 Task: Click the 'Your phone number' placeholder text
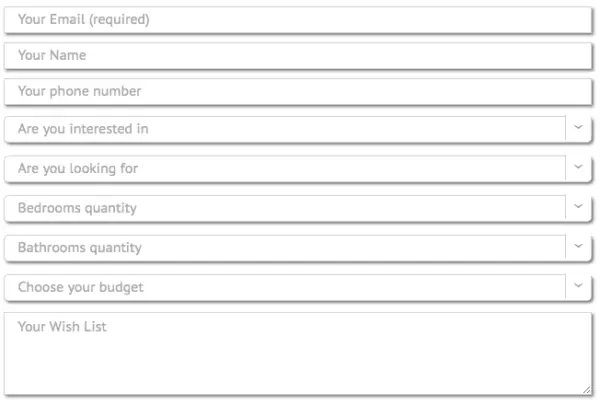(80, 92)
